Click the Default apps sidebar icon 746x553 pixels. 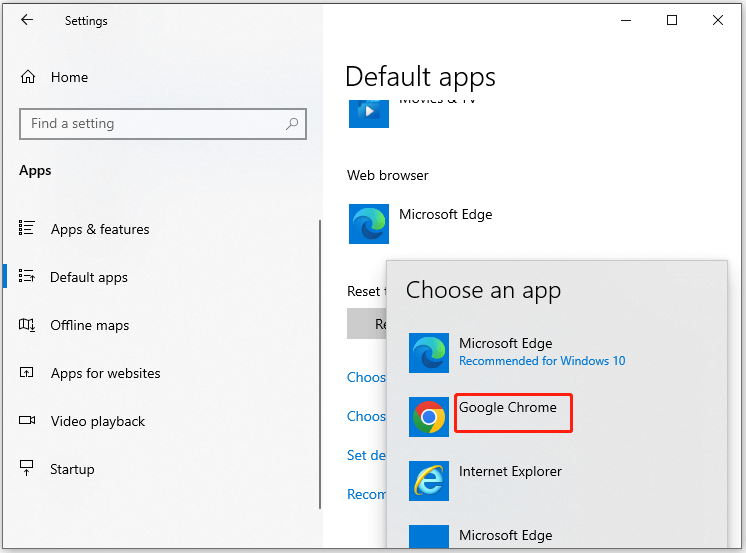27,276
